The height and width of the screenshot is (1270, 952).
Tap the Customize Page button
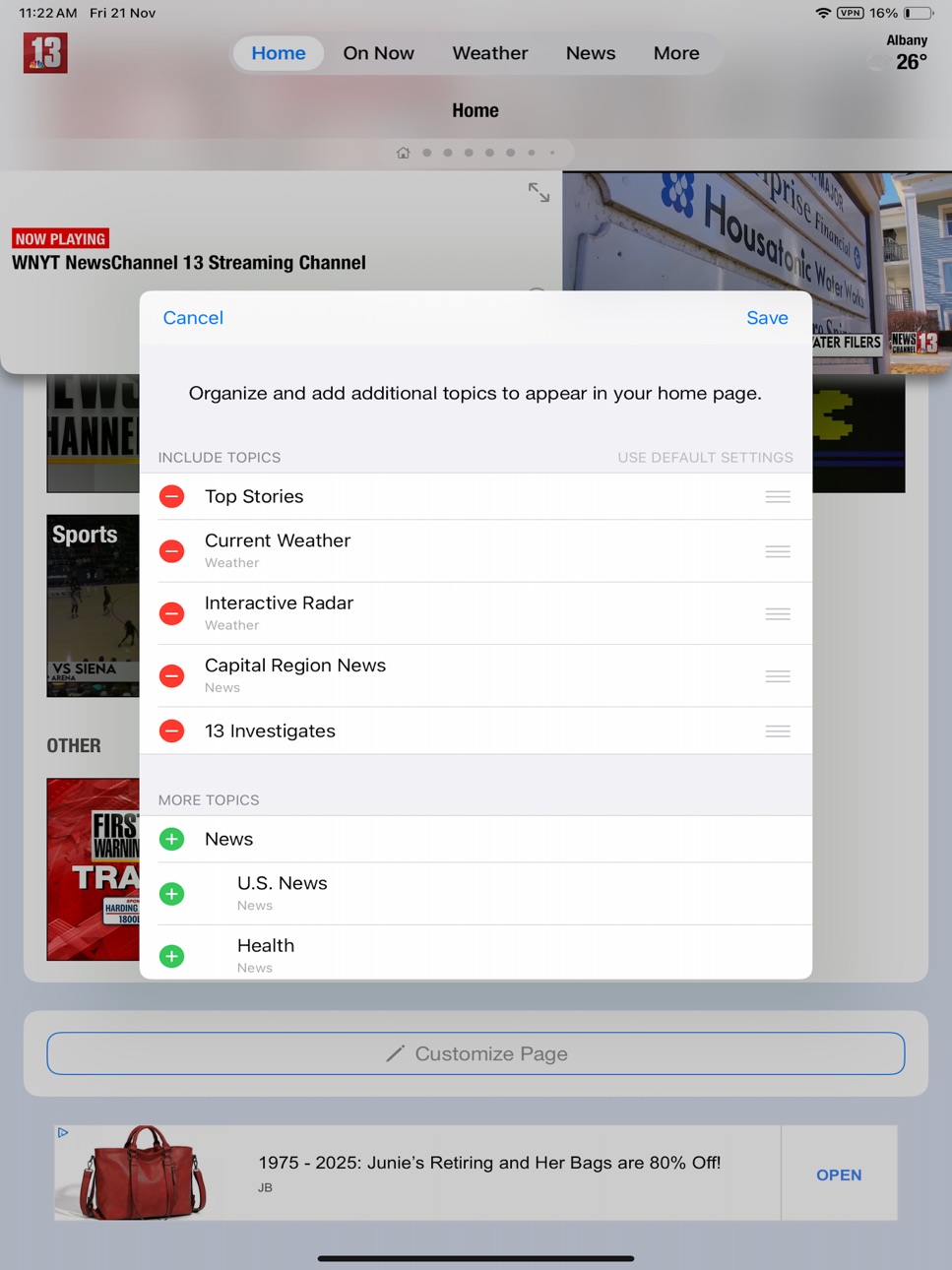(x=476, y=1053)
